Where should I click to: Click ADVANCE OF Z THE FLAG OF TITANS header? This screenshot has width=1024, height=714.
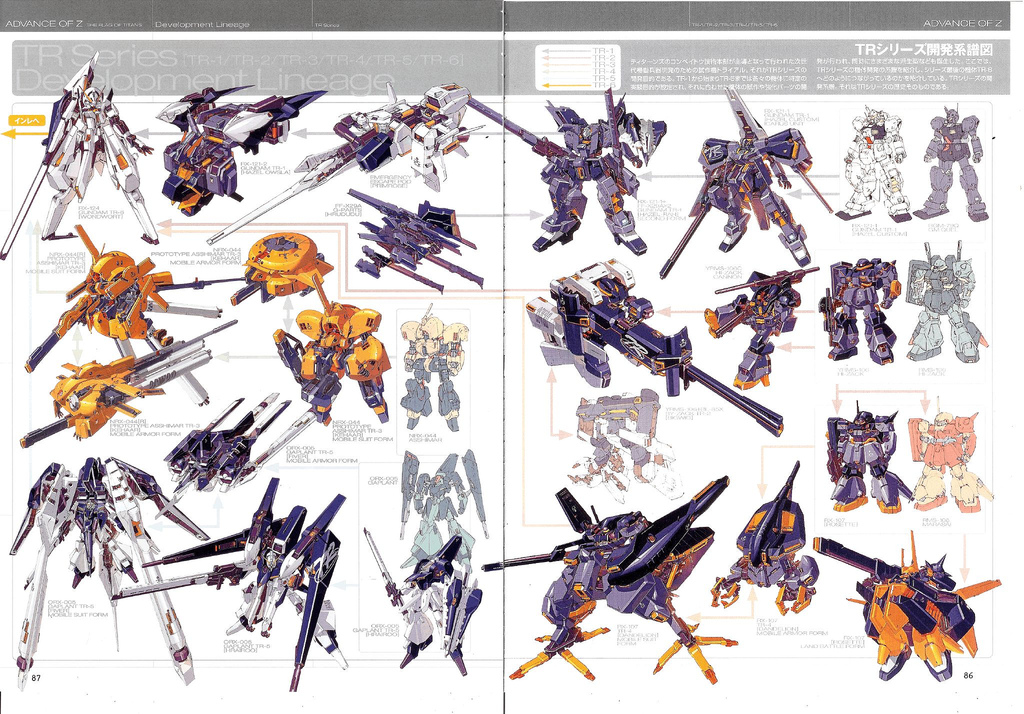click(x=73, y=24)
